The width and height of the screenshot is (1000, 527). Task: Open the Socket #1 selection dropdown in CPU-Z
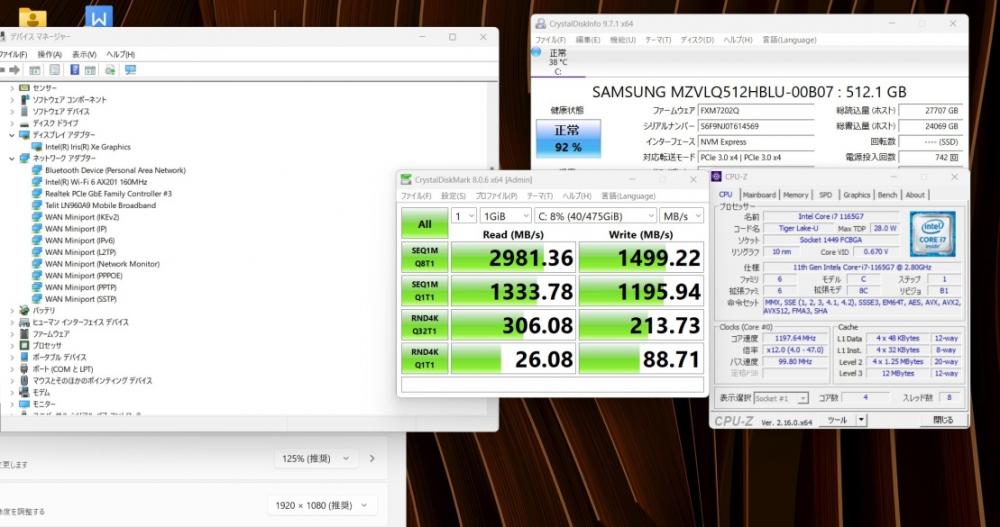pyautogui.click(x=781, y=398)
